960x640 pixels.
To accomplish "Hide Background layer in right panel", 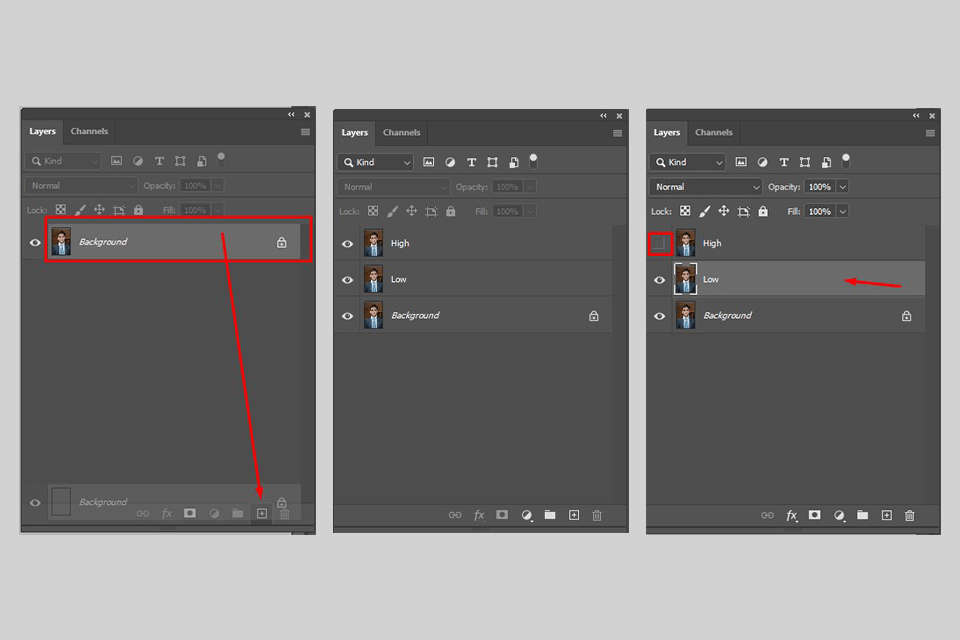I will click(x=659, y=316).
